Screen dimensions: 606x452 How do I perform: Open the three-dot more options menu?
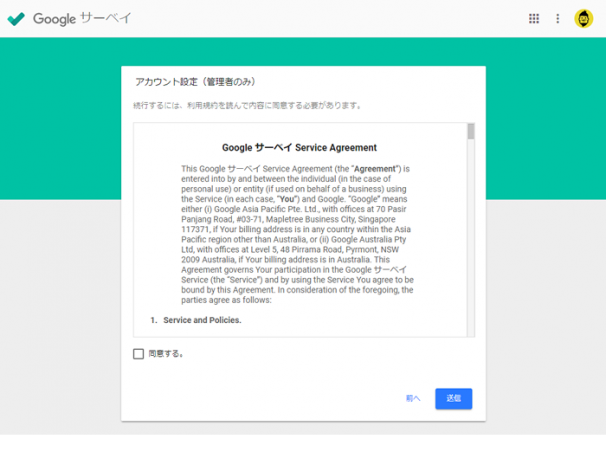coord(557,19)
